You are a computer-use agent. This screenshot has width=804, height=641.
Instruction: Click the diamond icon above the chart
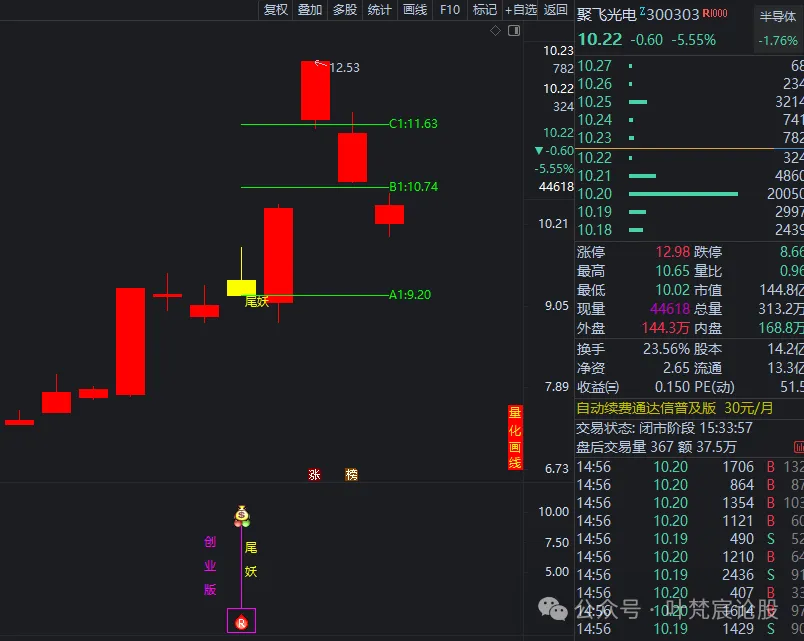(x=495, y=31)
